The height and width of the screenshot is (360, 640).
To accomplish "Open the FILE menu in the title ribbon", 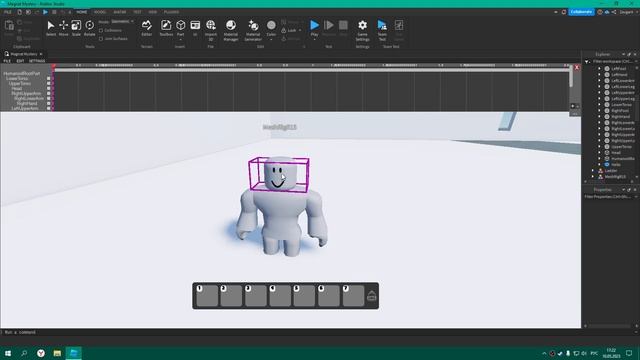I will (7, 12).
